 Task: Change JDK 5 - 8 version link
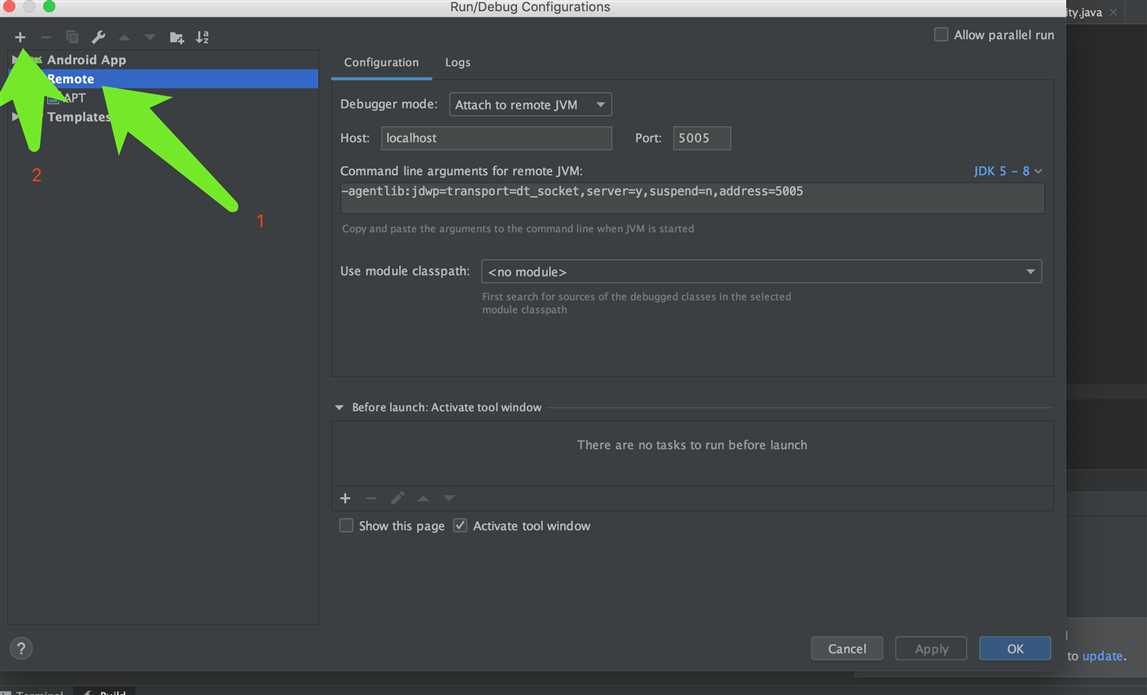coord(1007,170)
